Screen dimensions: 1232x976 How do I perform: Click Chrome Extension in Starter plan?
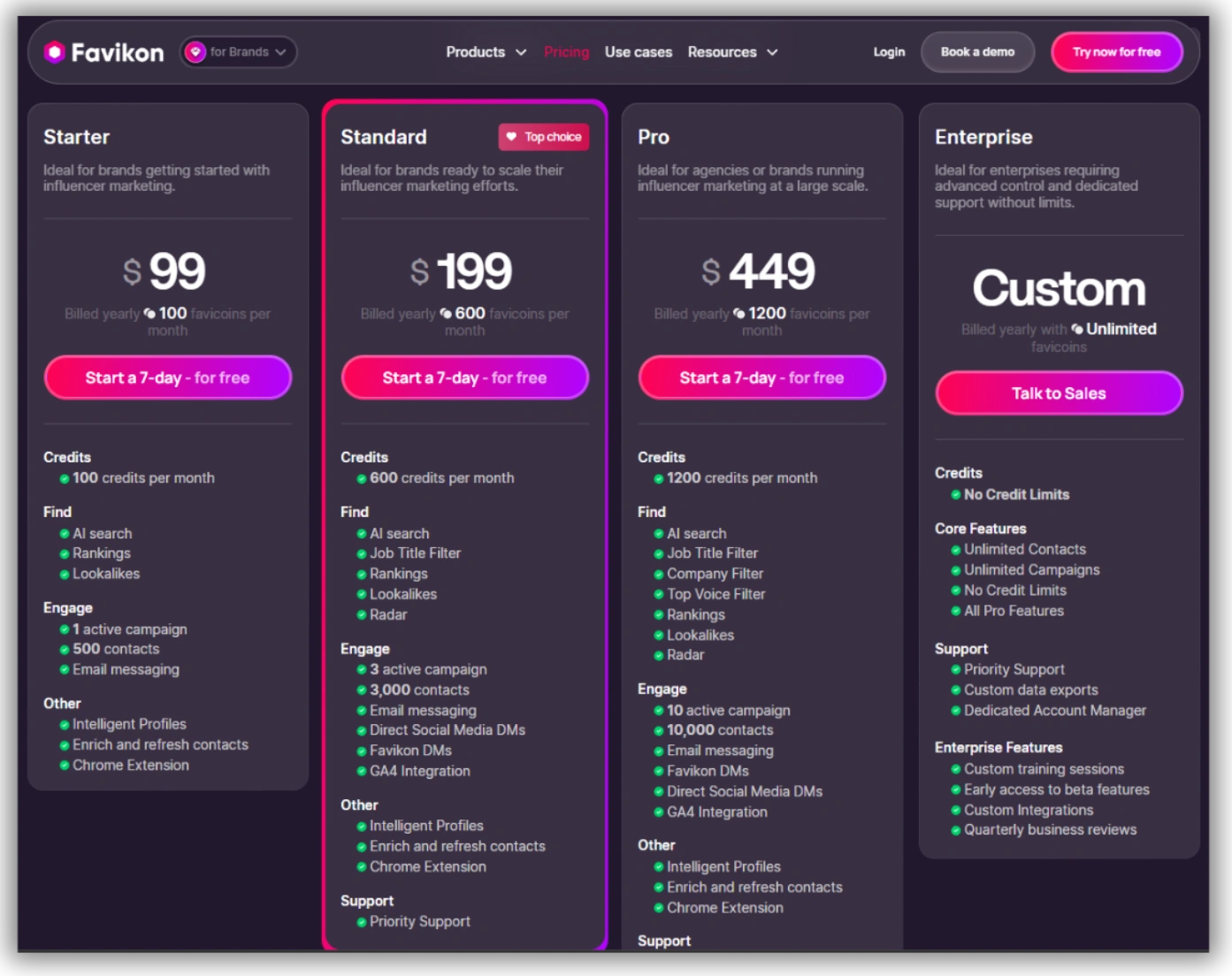pyautogui.click(x=131, y=766)
